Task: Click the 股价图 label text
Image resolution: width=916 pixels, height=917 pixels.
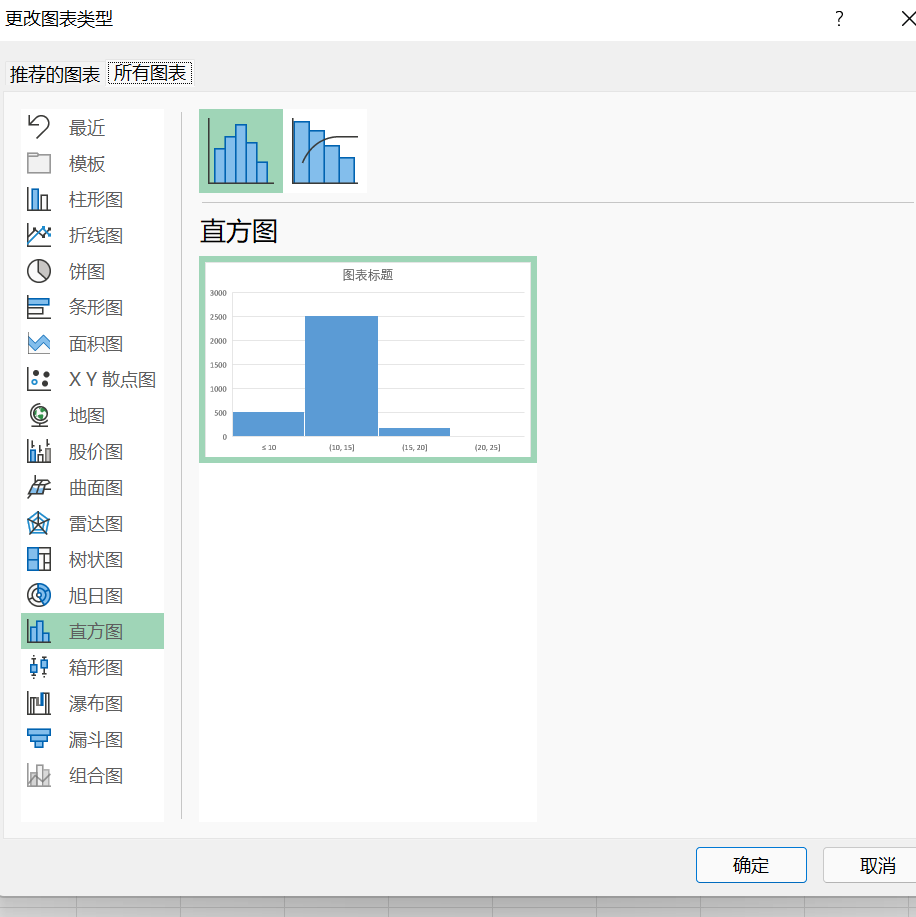Action: (x=96, y=451)
